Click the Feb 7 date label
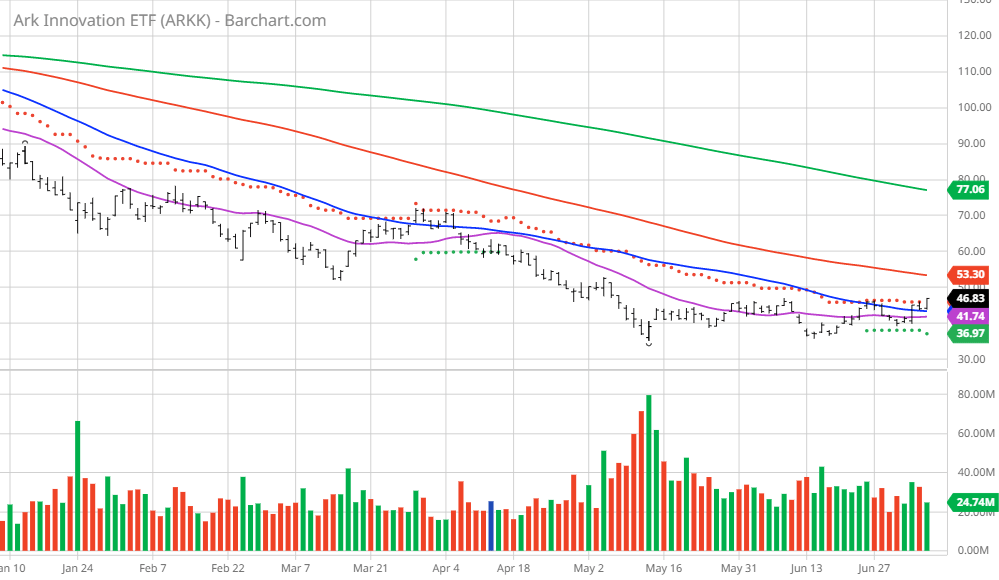 (x=153, y=568)
